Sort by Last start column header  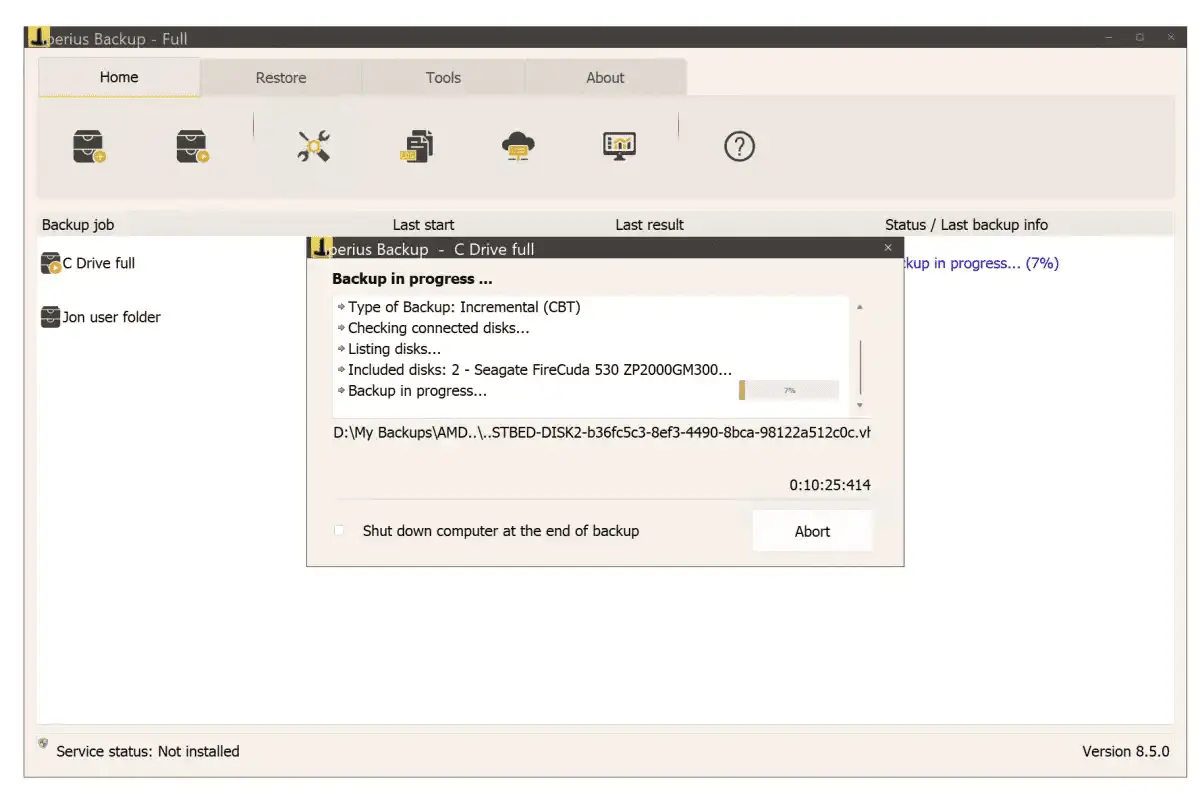pos(423,225)
